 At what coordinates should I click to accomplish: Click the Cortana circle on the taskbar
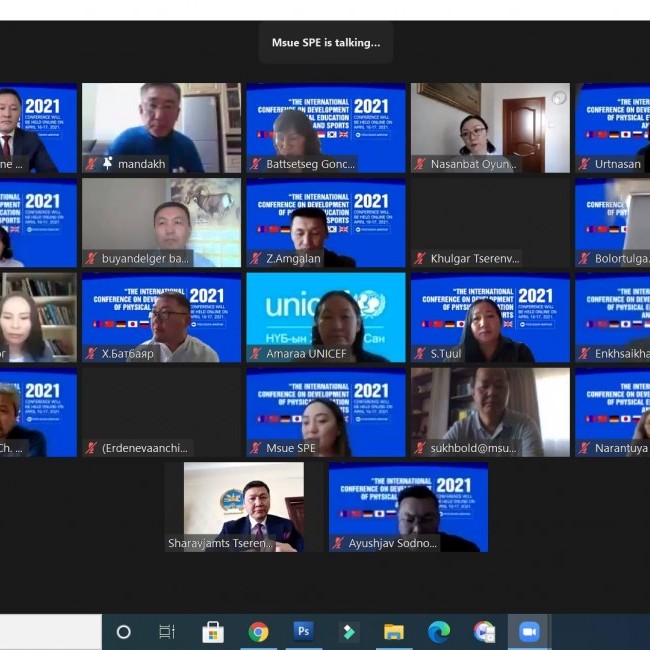[123, 632]
